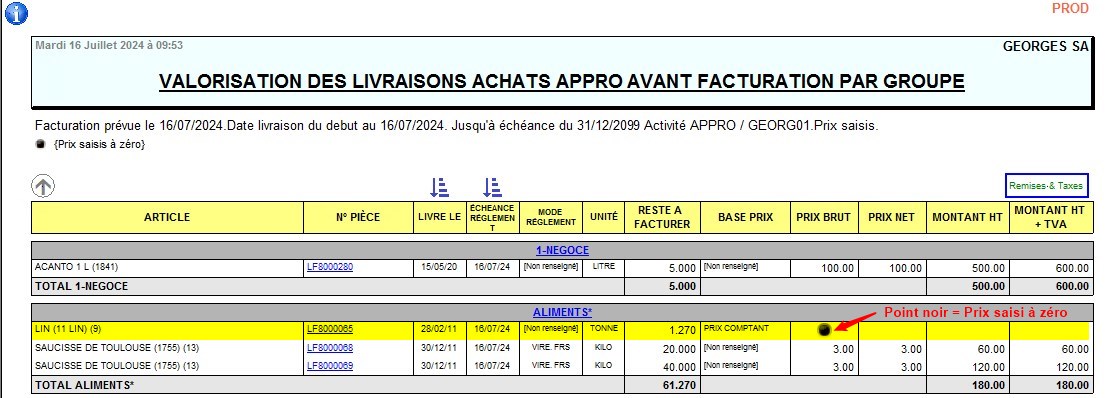Open piece link LF8000280
Screen dimensions: 1114x398
tap(330, 267)
